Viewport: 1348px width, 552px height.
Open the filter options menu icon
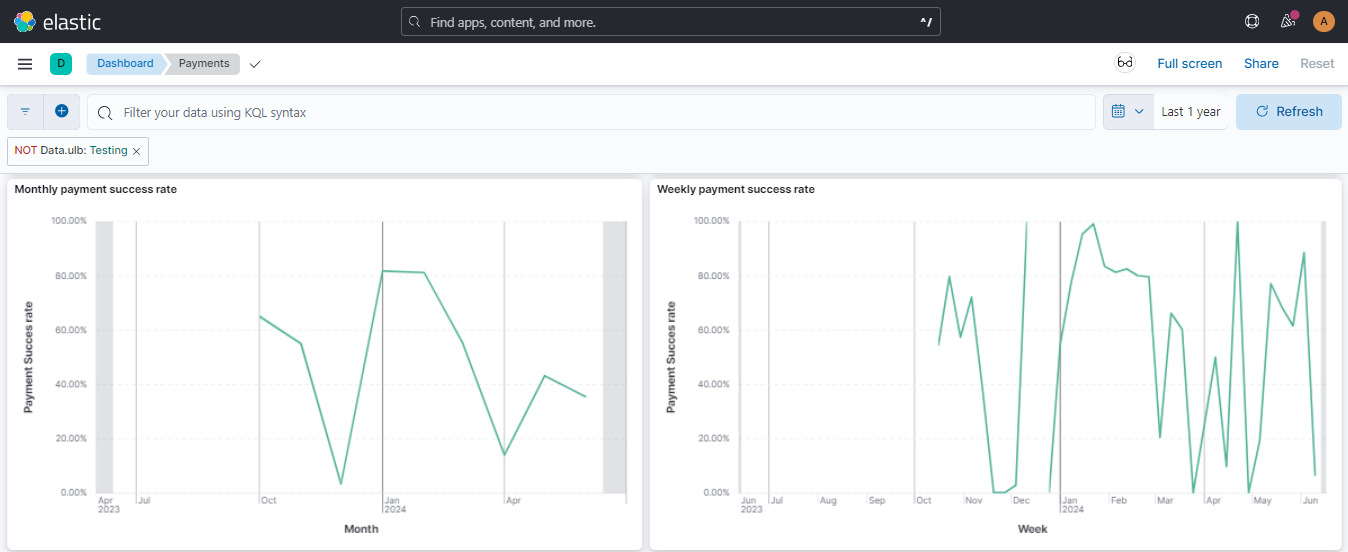point(26,112)
